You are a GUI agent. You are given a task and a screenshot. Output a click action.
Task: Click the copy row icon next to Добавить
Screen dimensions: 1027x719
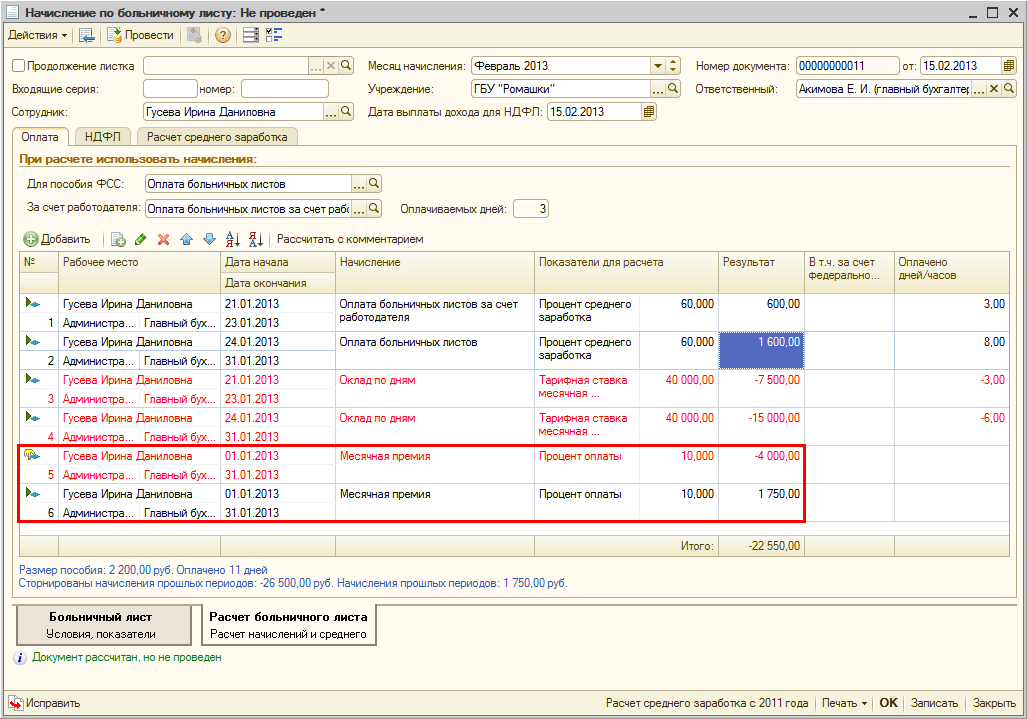(118, 239)
